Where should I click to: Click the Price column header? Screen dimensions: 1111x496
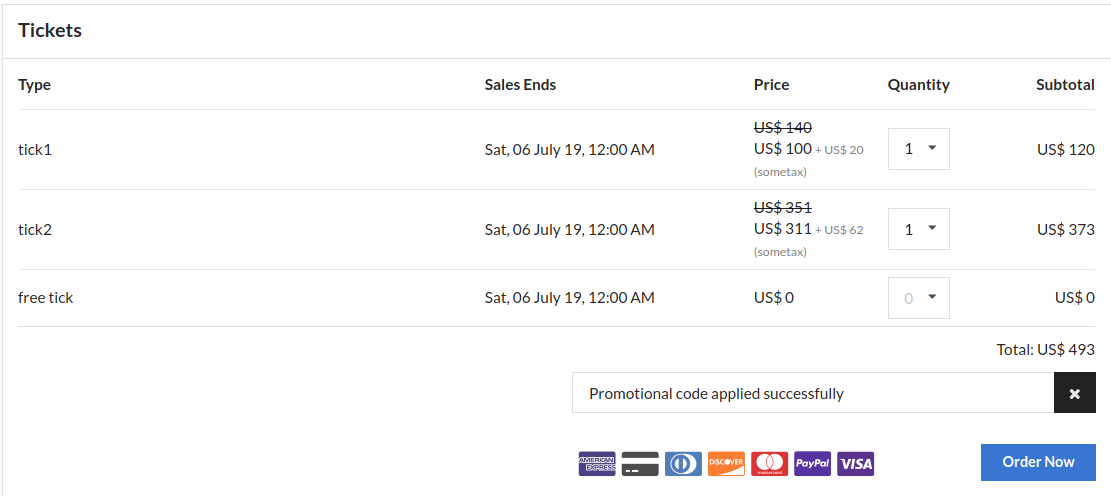[x=772, y=85]
